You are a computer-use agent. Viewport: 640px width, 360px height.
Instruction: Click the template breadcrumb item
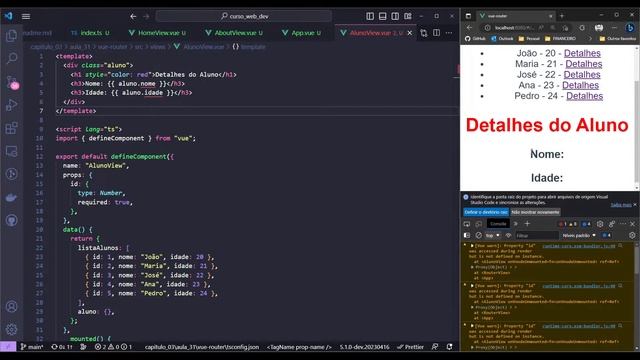click(x=249, y=47)
